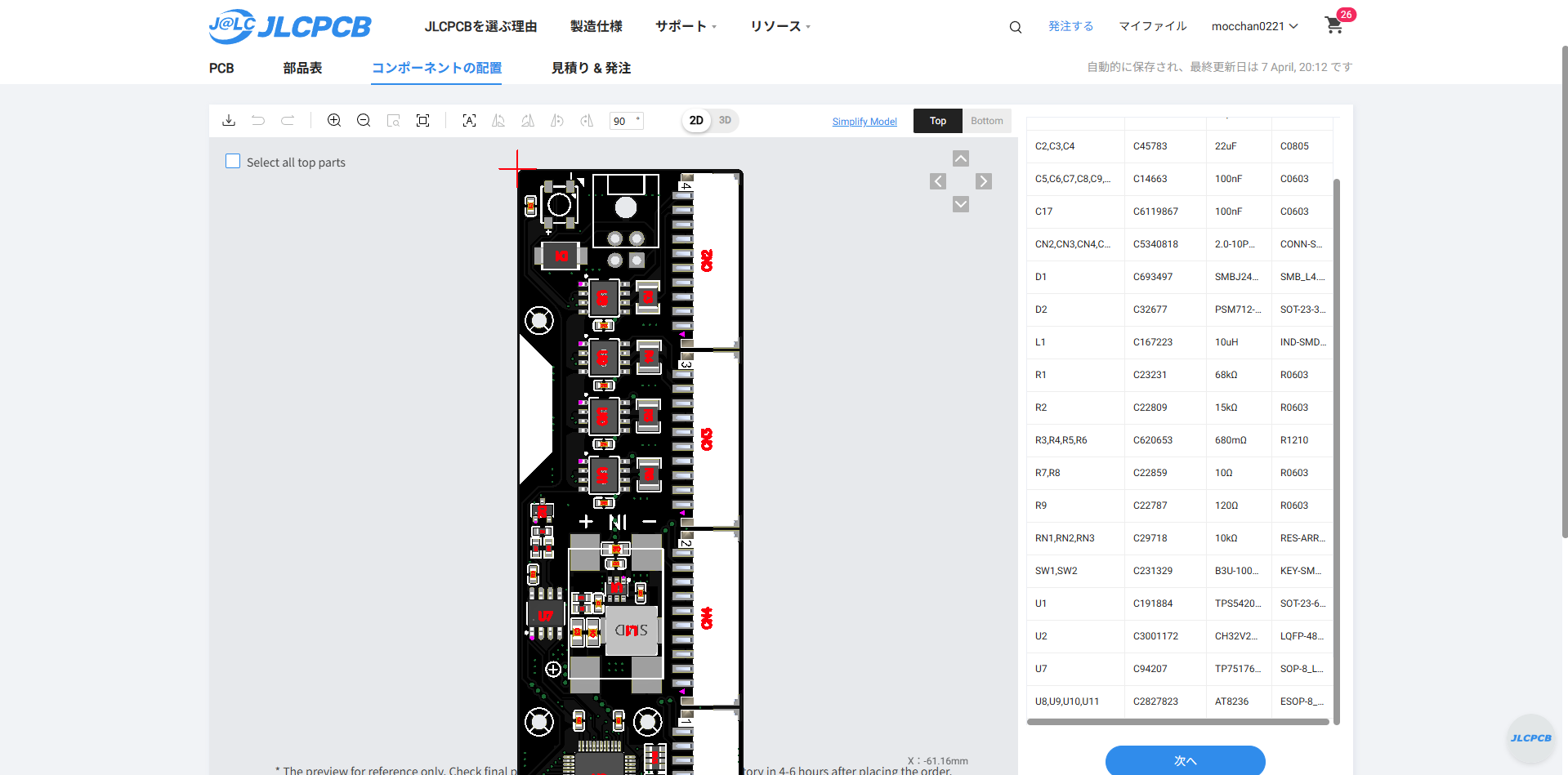Image resolution: width=1568 pixels, height=775 pixels.
Task: Open the JLCPCBを選ぶ理由 menu
Action: coord(480,26)
